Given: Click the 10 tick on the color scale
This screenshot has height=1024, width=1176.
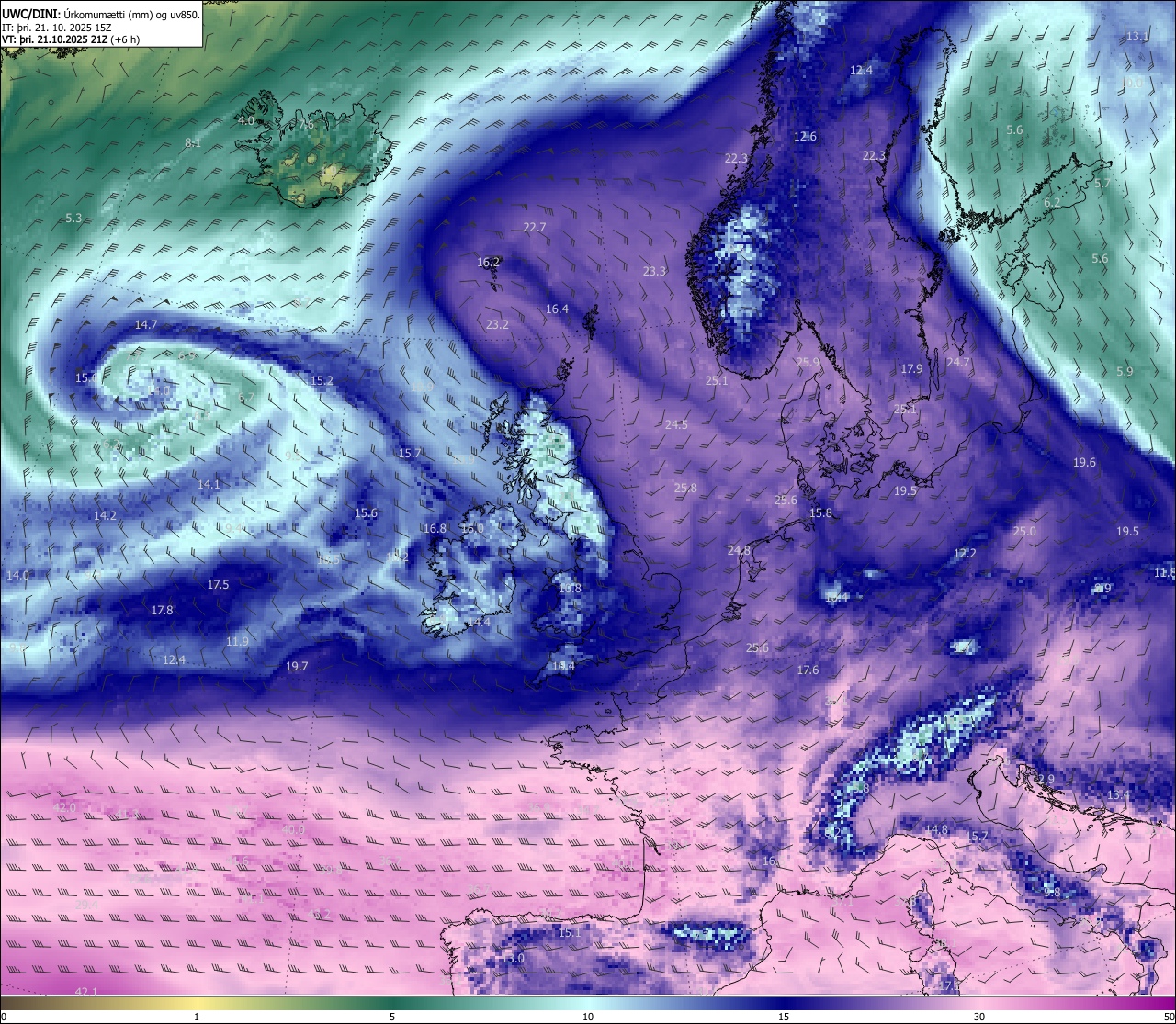Looking at the screenshot, I should 588,1017.
